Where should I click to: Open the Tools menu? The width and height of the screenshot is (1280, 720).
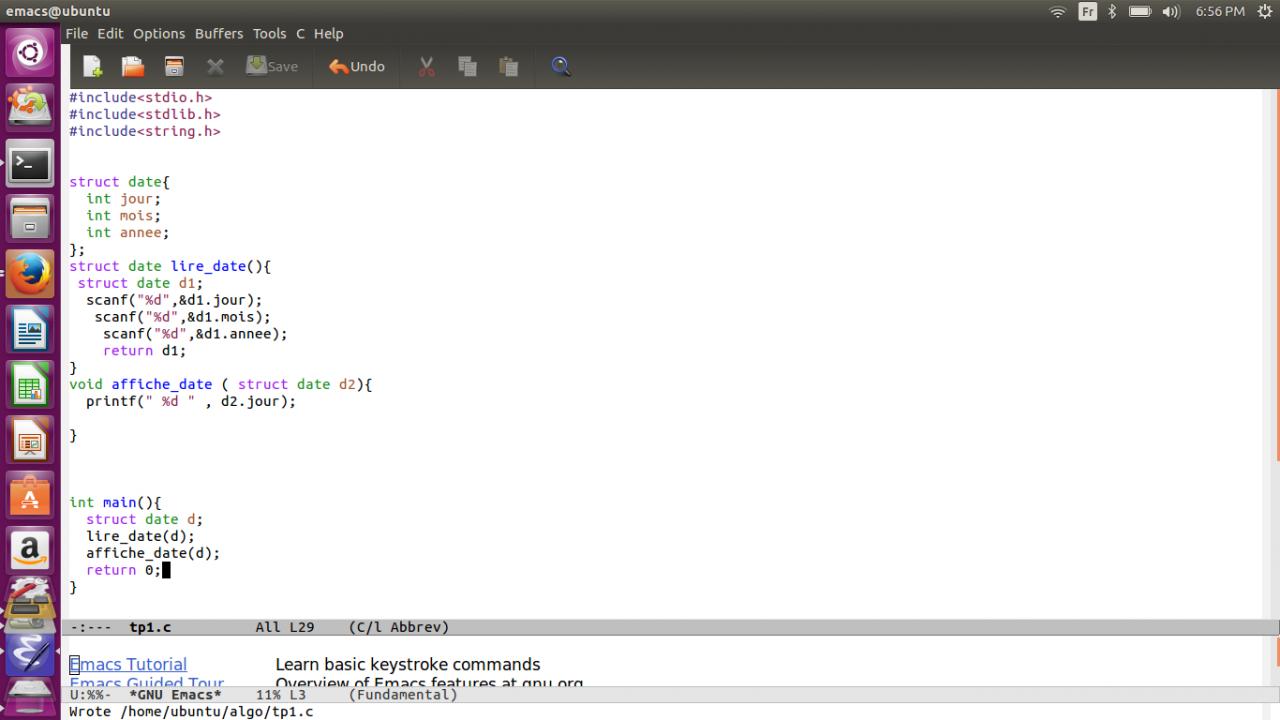coord(270,33)
